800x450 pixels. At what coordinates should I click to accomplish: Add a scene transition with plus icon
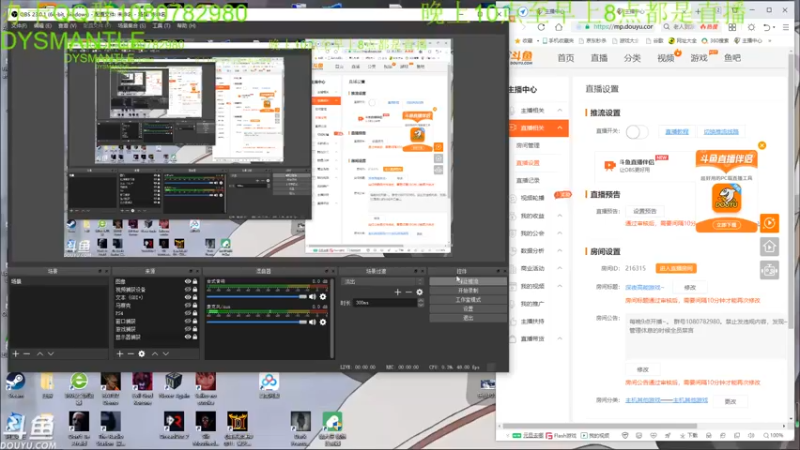click(x=397, y=292)
